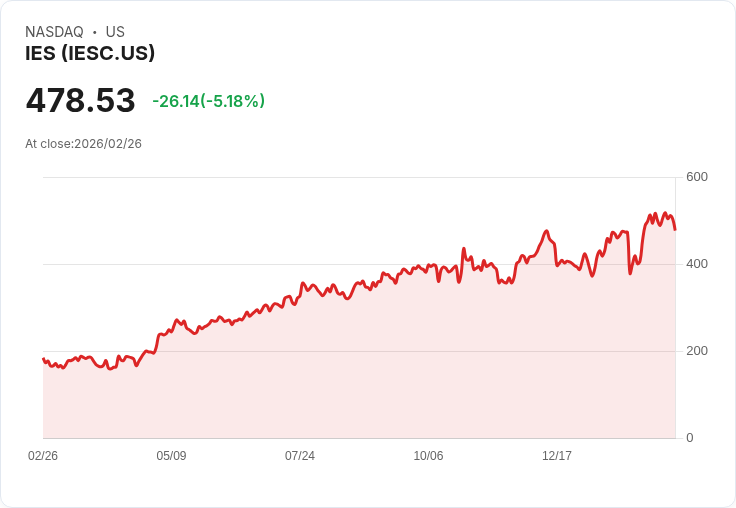Click the -26.14(-5.18%) price change
The height and width of the screenshot is (508, 736).
point(208,101)
